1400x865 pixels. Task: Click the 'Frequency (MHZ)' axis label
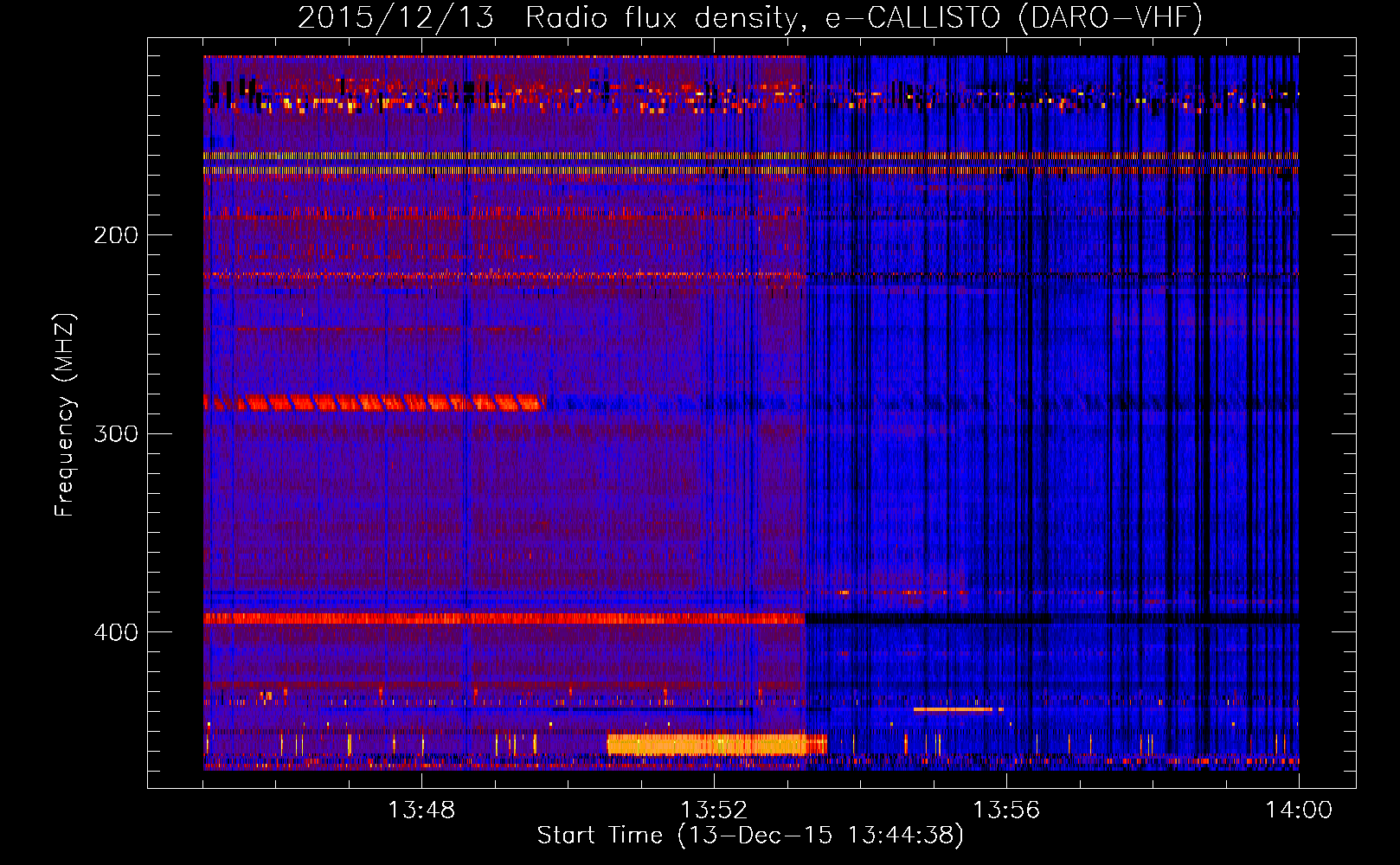coord(65,415)
